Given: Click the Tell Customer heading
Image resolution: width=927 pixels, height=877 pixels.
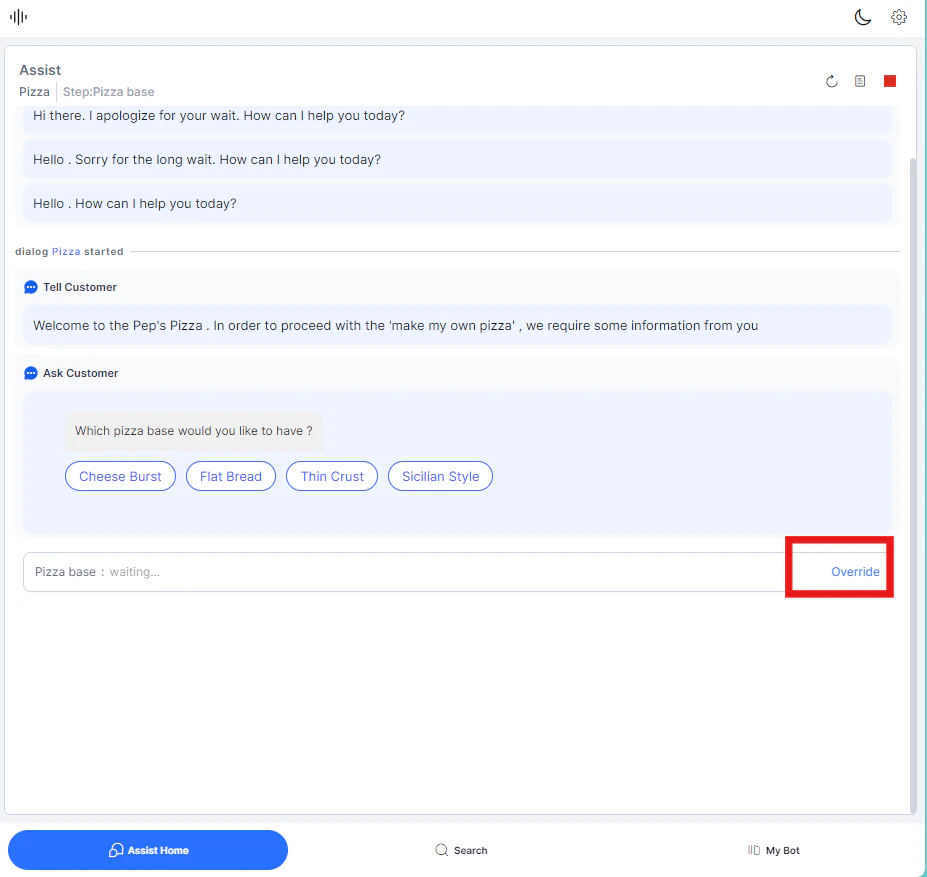Looking at the screenshot, I should pyautogui.click(x=80, y=287).
